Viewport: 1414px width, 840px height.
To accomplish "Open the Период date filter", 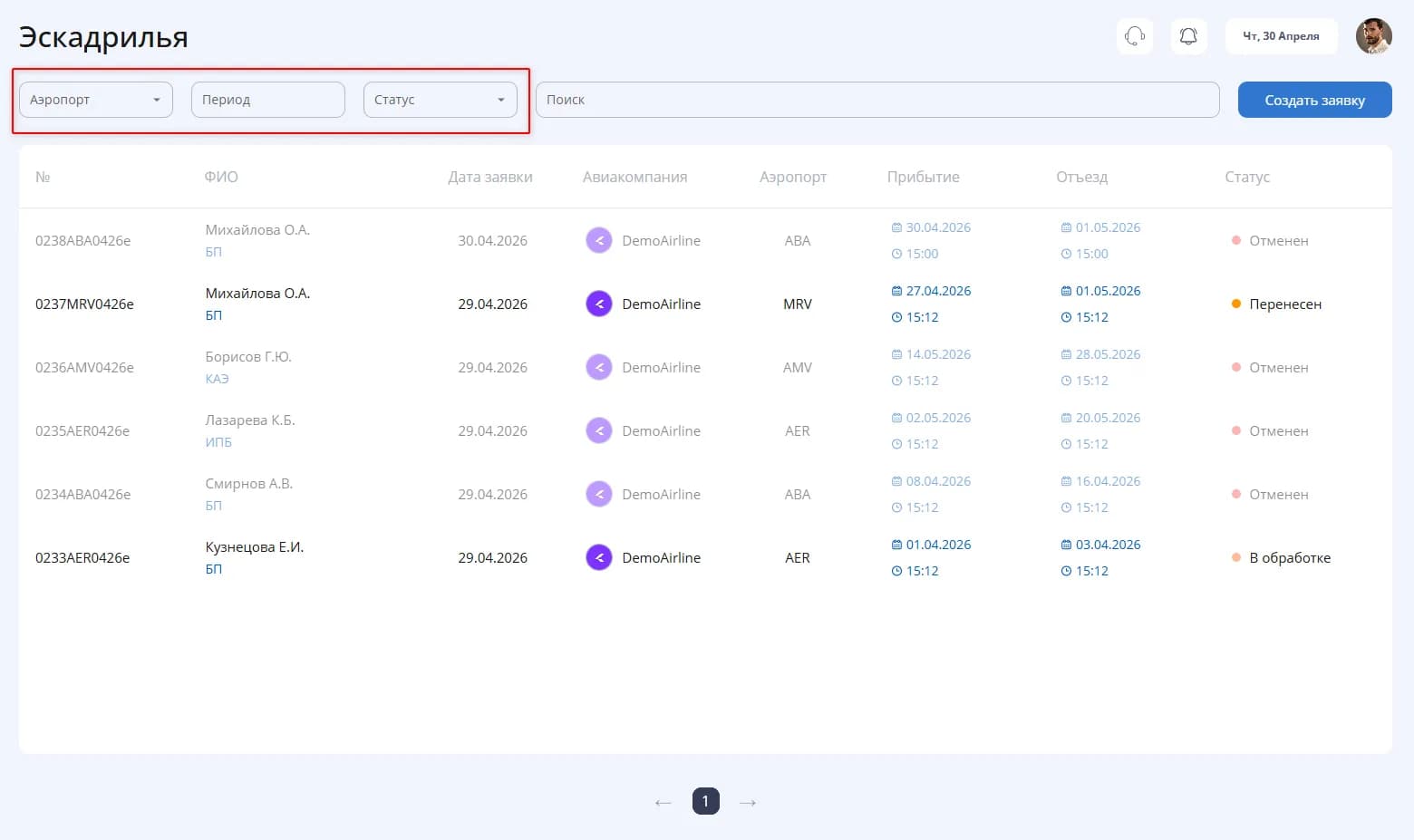I will click(x=268, y=100).
